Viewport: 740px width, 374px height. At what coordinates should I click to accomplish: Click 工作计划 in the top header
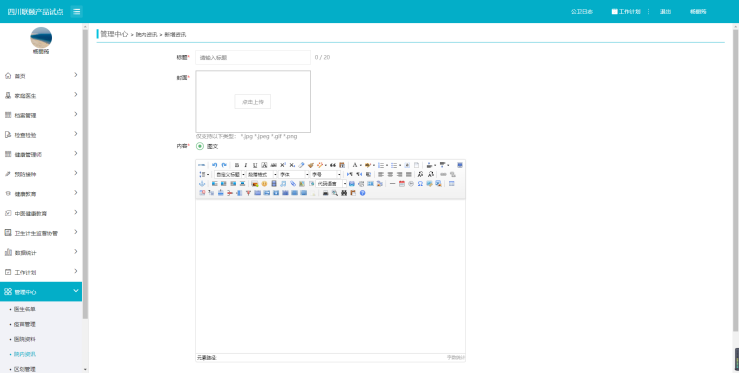pyautogui.click(x=626, y=11)
